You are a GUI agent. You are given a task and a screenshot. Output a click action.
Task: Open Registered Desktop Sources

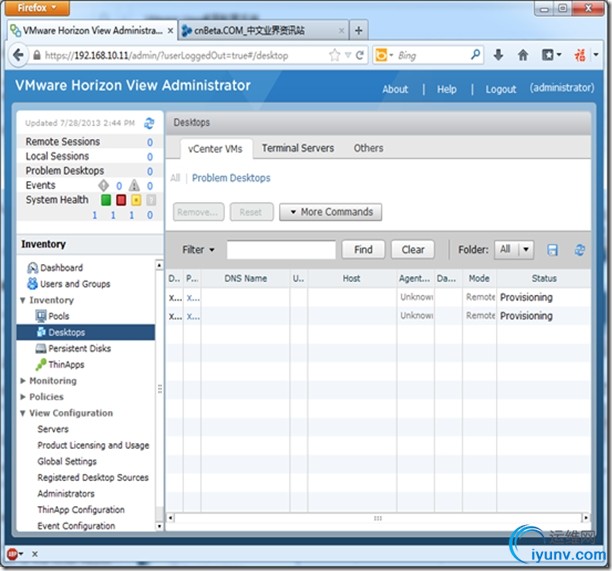coord(93,477)
